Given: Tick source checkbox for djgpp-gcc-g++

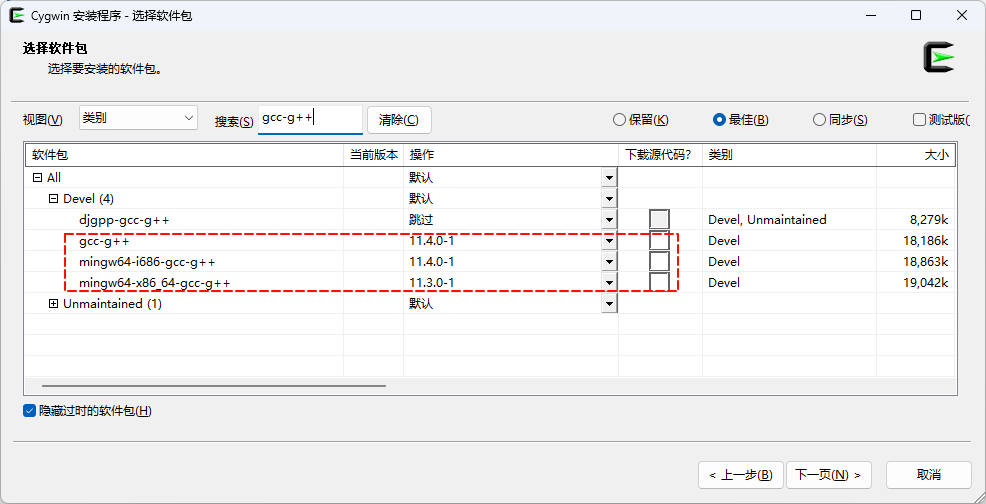Looking at the screenshot, I should coord(659,220).
